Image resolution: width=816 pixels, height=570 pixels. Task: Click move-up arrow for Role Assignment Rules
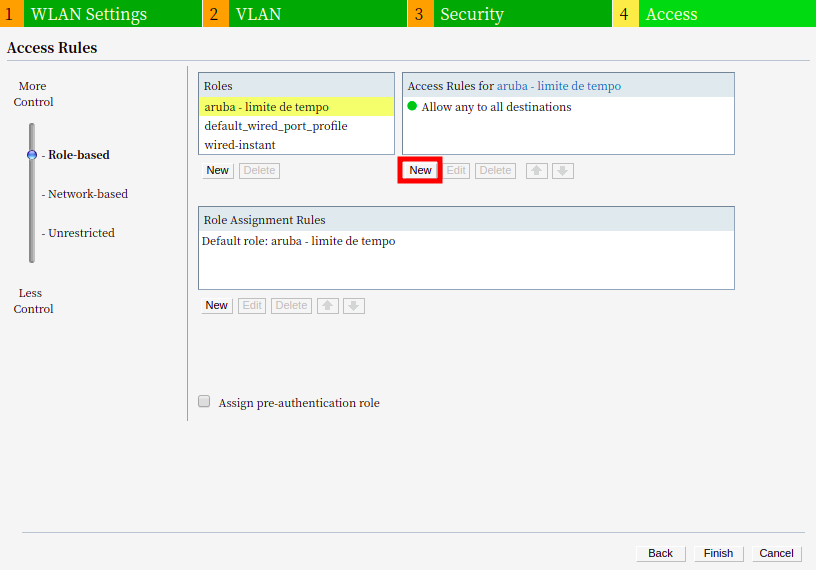click(328, 306)
